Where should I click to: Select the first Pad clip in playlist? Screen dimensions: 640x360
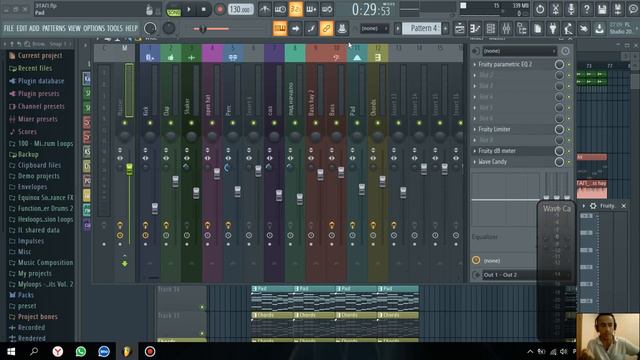click(273, 300)
